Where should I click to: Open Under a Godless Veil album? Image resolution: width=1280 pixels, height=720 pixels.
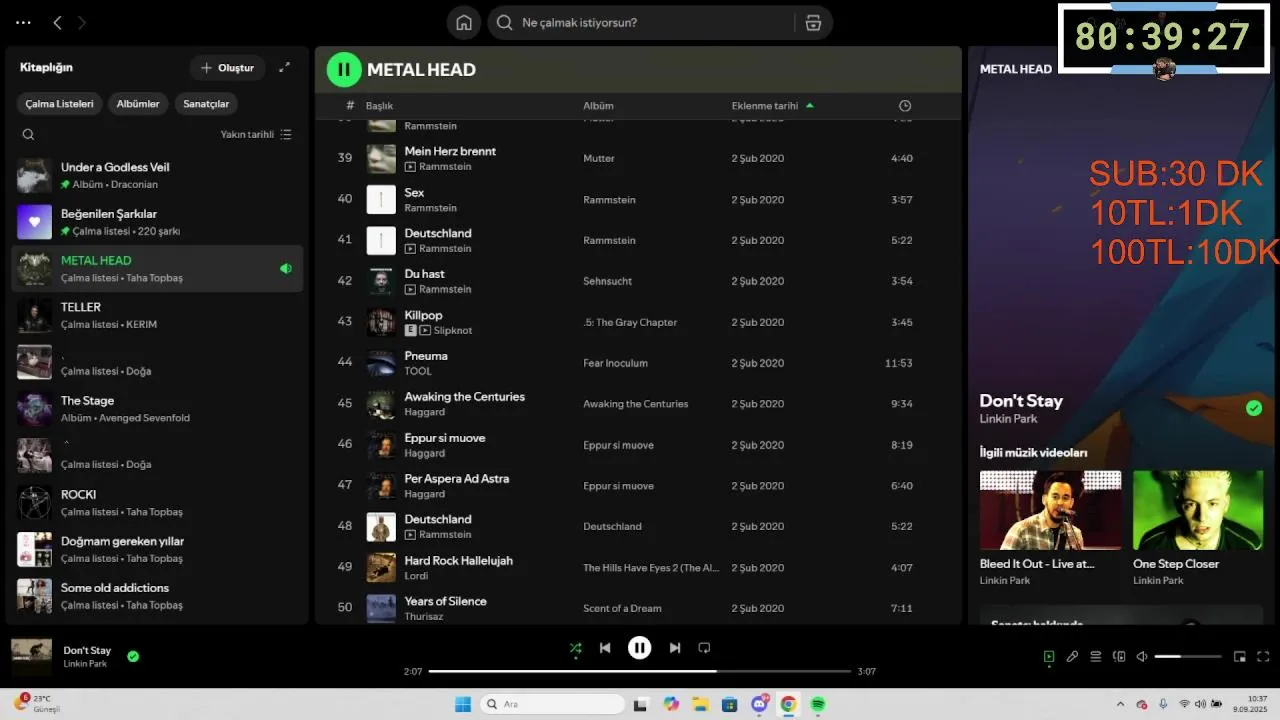tap(157, 175)
